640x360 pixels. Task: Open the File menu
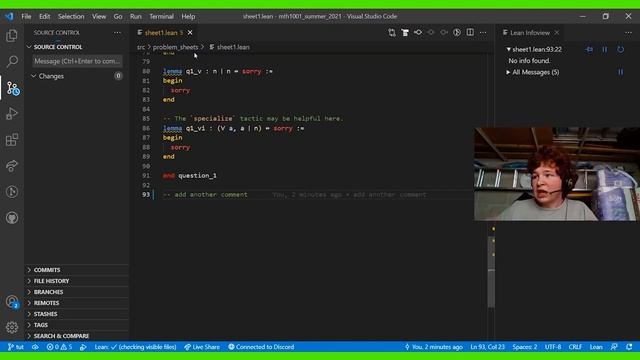[26, 16]
